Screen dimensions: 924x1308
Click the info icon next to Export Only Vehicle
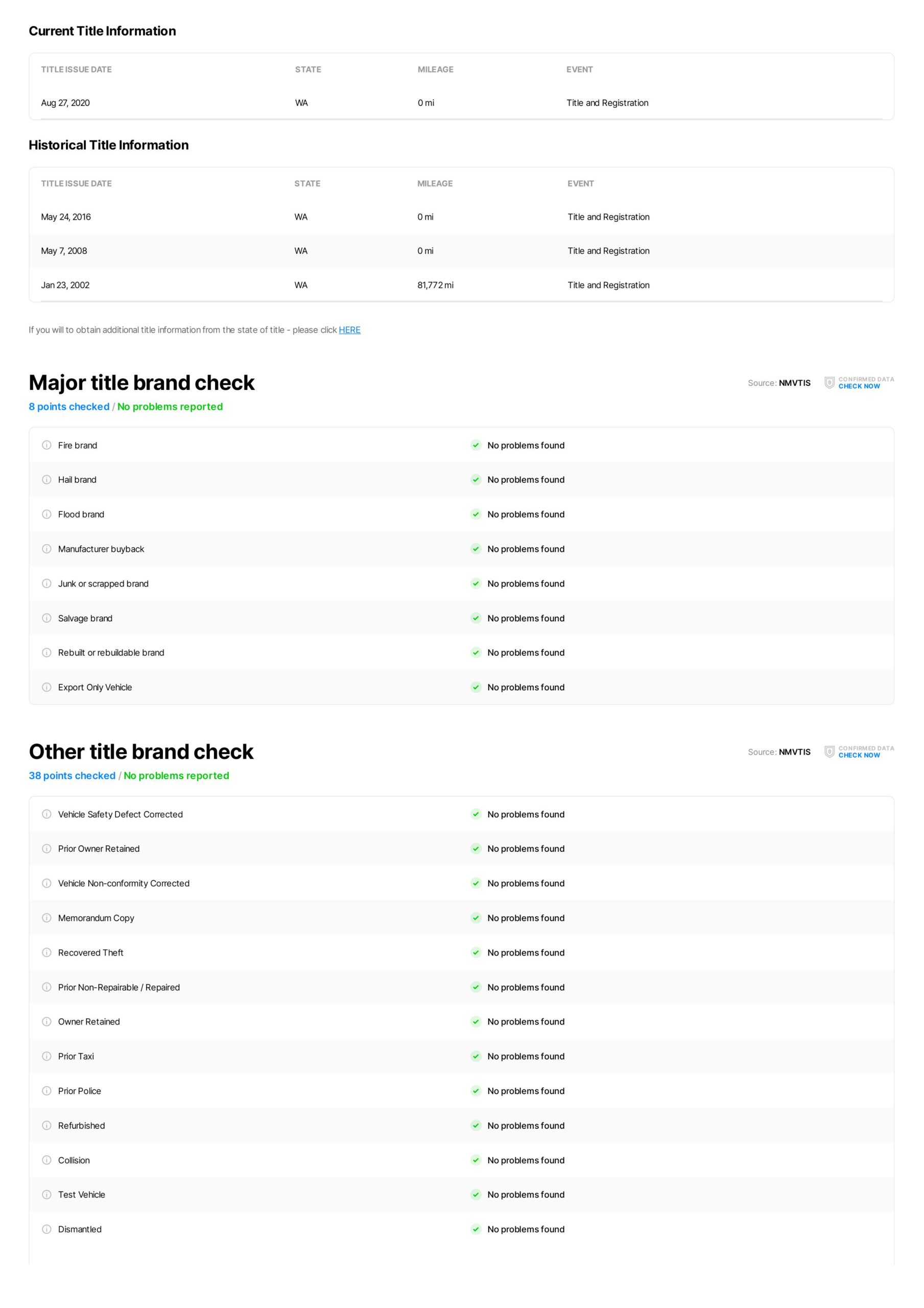coord(46,688)
